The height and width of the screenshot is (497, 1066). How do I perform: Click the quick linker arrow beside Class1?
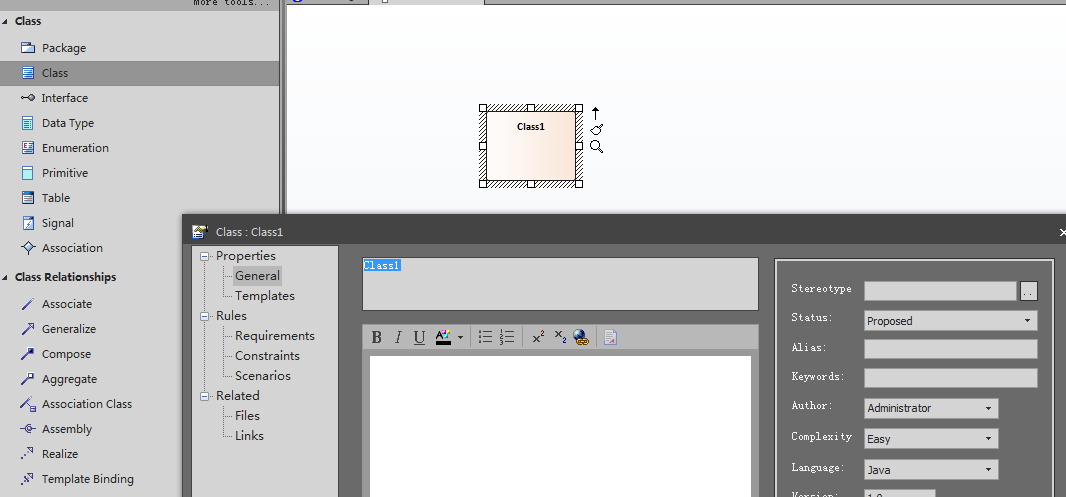(x=596, y=113)
